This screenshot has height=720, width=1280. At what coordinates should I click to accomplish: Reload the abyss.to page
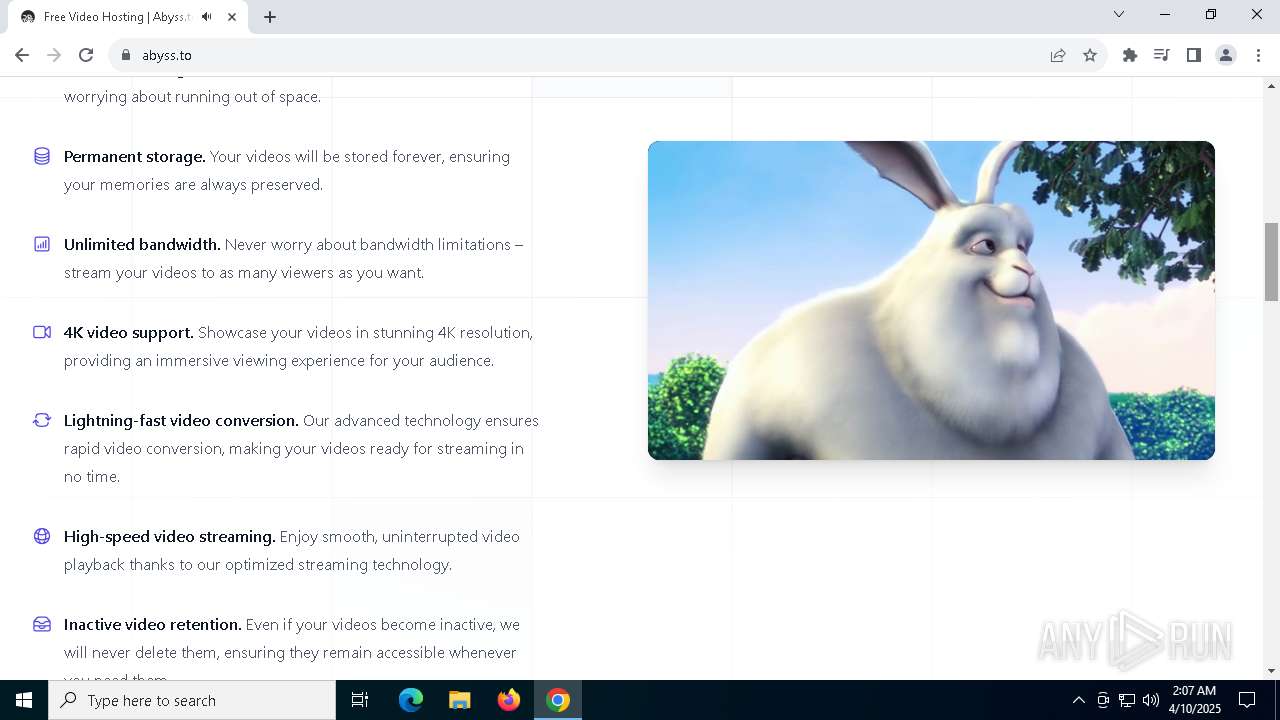click(86, 55)
